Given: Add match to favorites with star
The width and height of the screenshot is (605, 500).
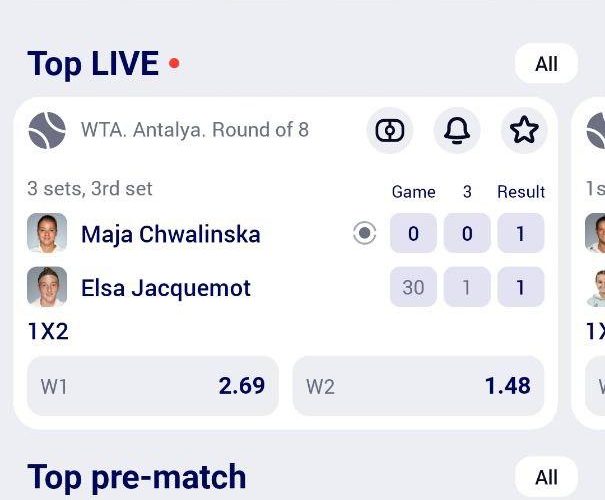Looking at the screenshot, I should (524, 130).
